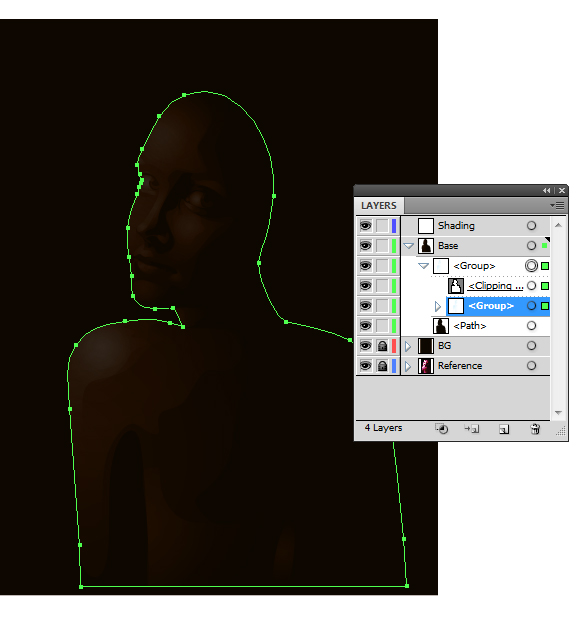The height and width of the screenshot is (620, 576).
Task: Click Create New Layer icon
Action: (504, 429)
